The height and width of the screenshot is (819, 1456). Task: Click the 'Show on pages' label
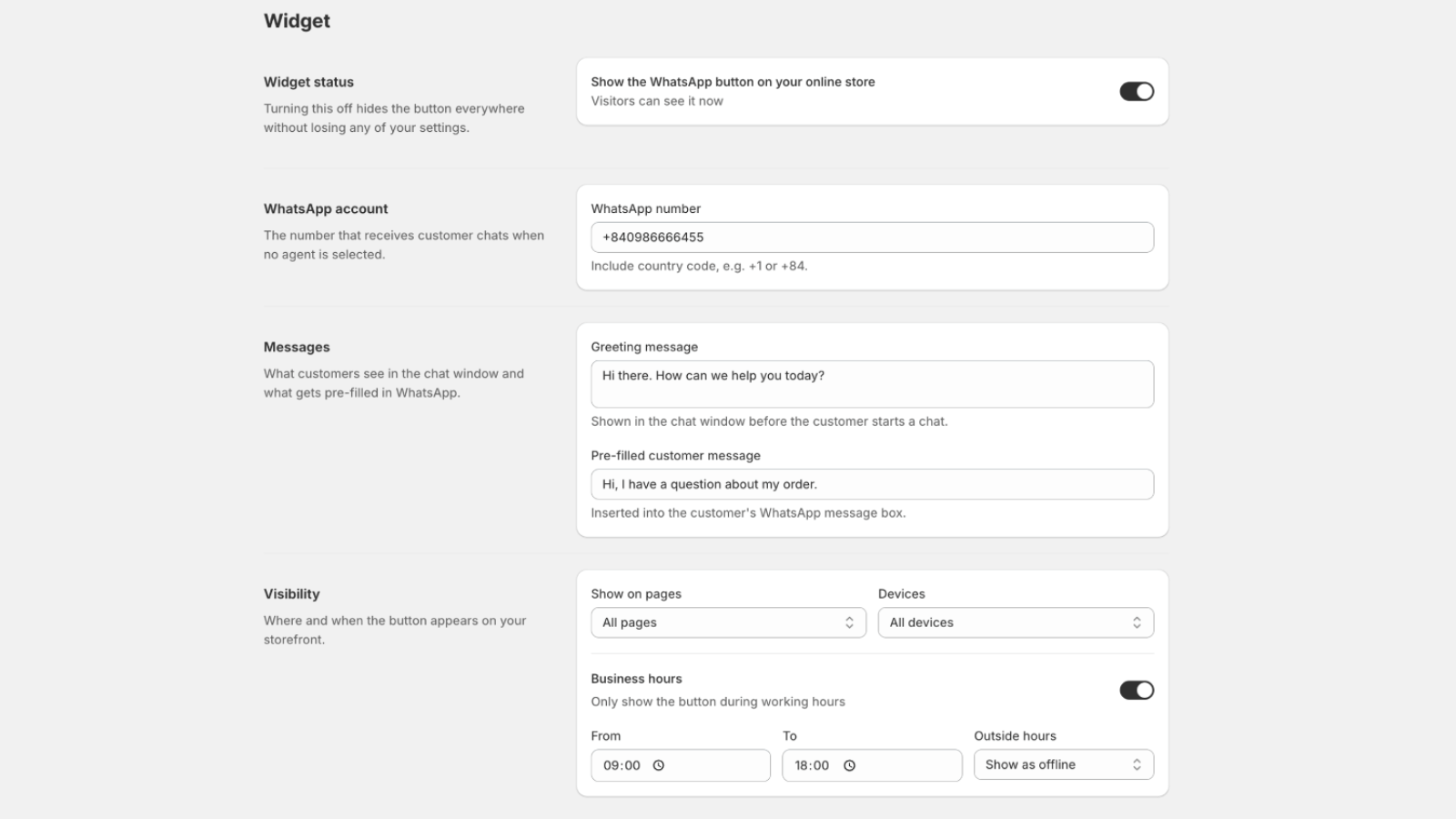click(636, 594)
